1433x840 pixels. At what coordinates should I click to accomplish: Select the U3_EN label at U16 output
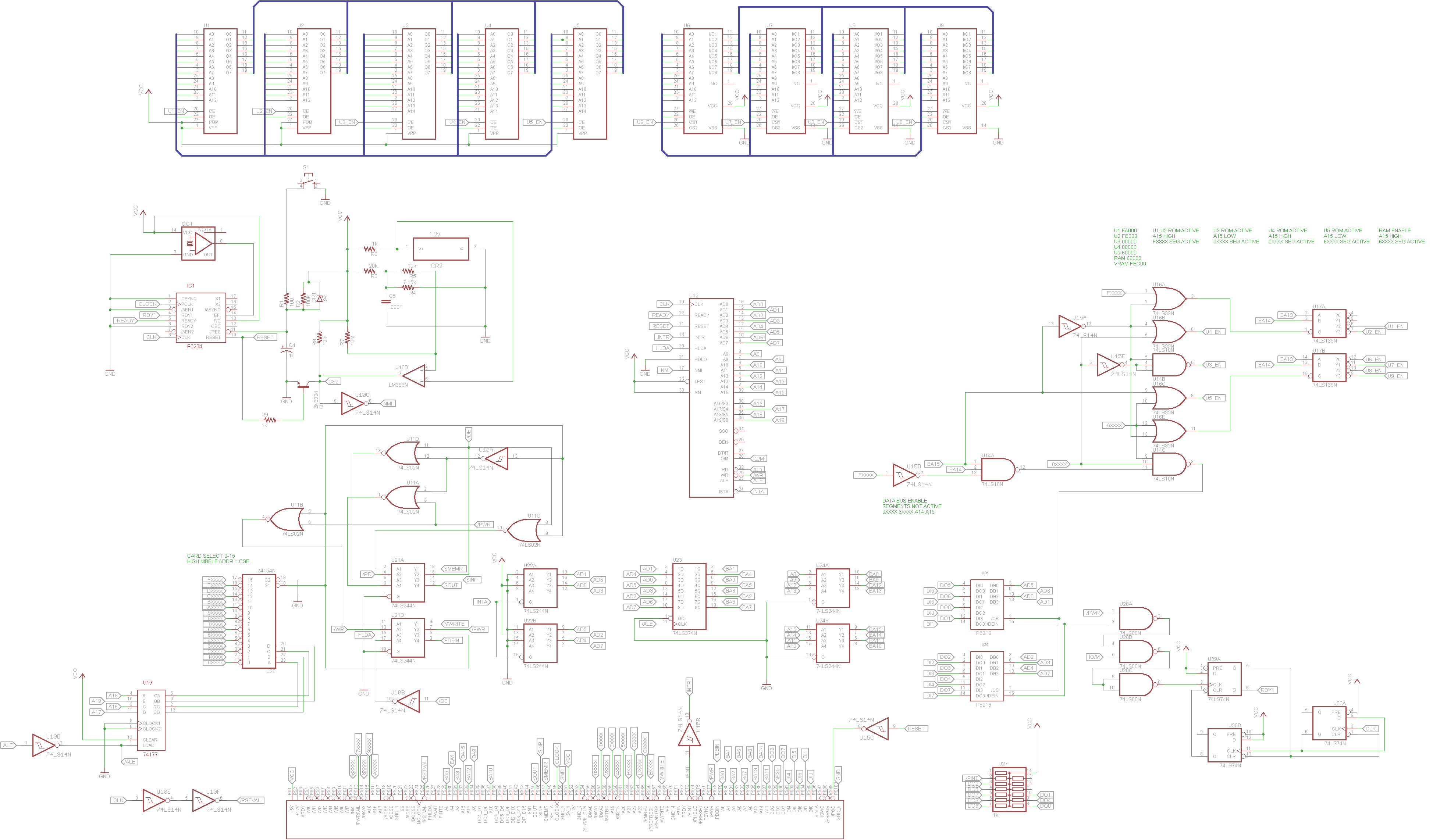click(1213, 365)
